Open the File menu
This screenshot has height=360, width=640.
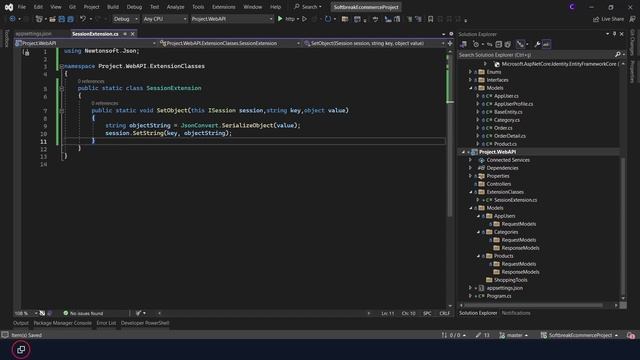(22, 7)
